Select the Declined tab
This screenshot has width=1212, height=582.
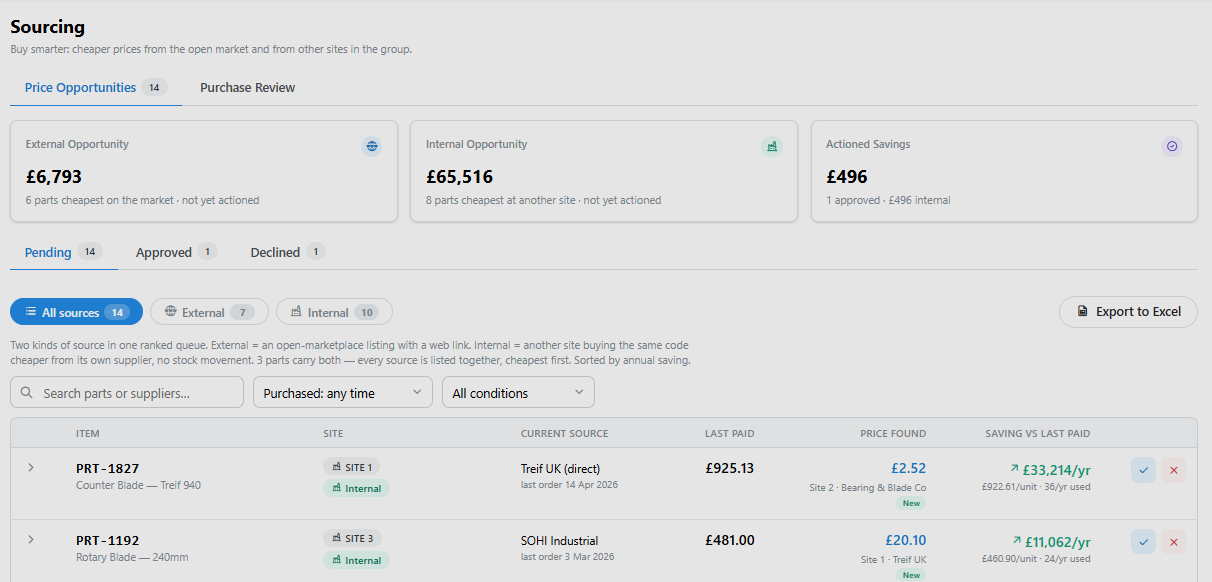pos(287,252)
